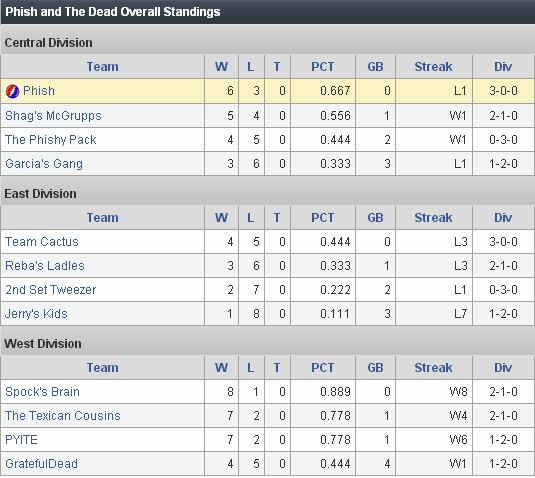This screenshot has height=478, width=535.
Task: Open Garcia's Gang team page
Action: point(44,164)
